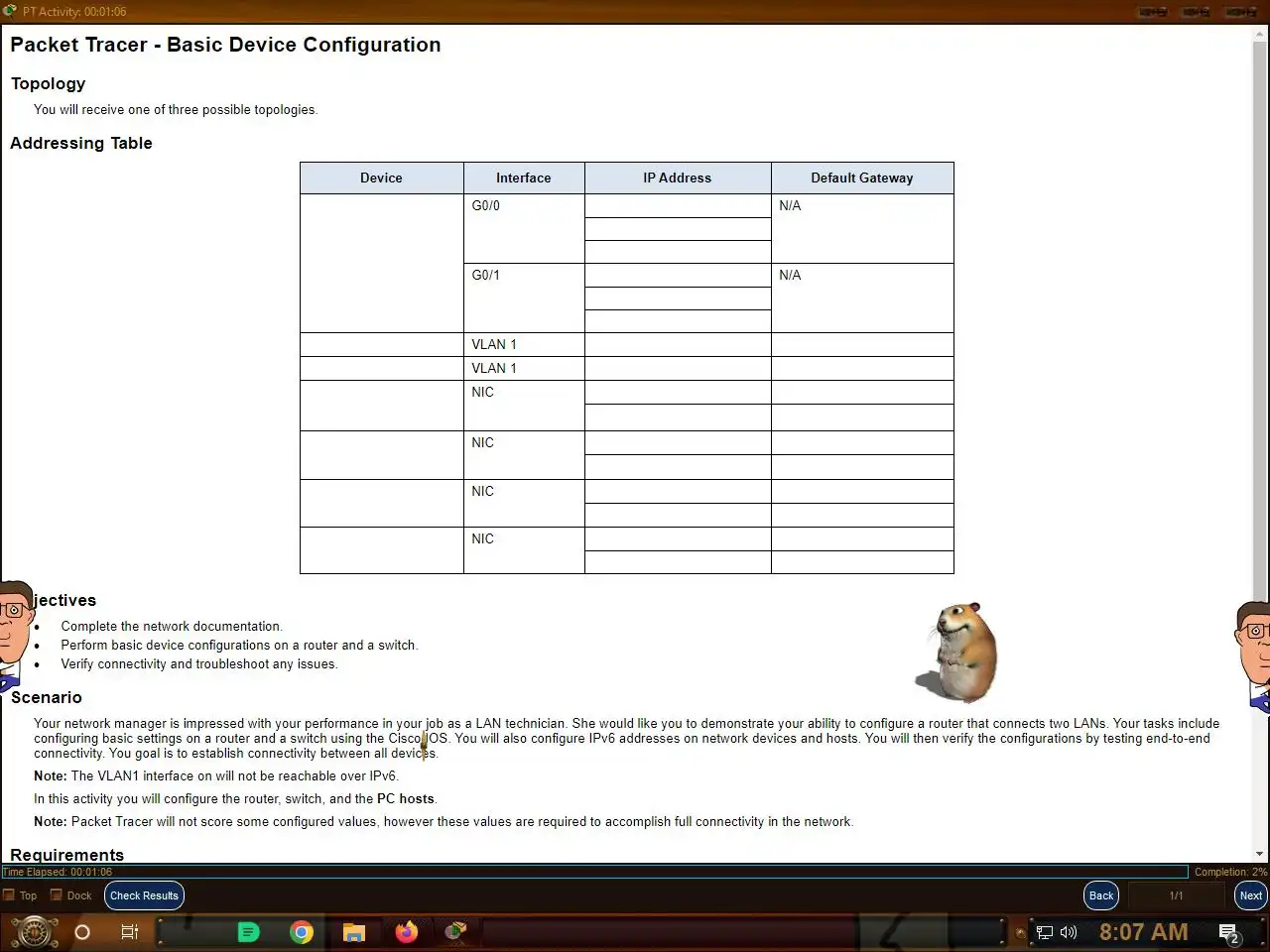This screenshot has width=1270, height=952.
Task: Click the 1/1 page indicator field
Action: (x=1176, y=895)
